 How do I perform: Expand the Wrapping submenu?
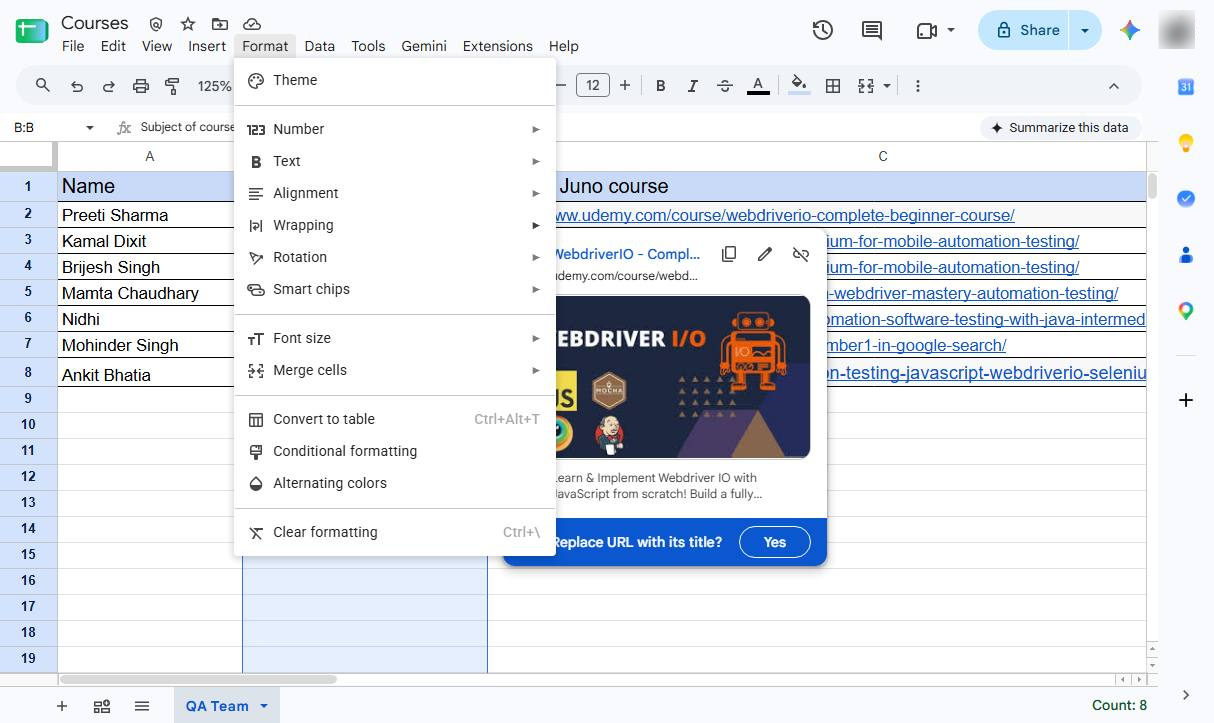point(394,225)
